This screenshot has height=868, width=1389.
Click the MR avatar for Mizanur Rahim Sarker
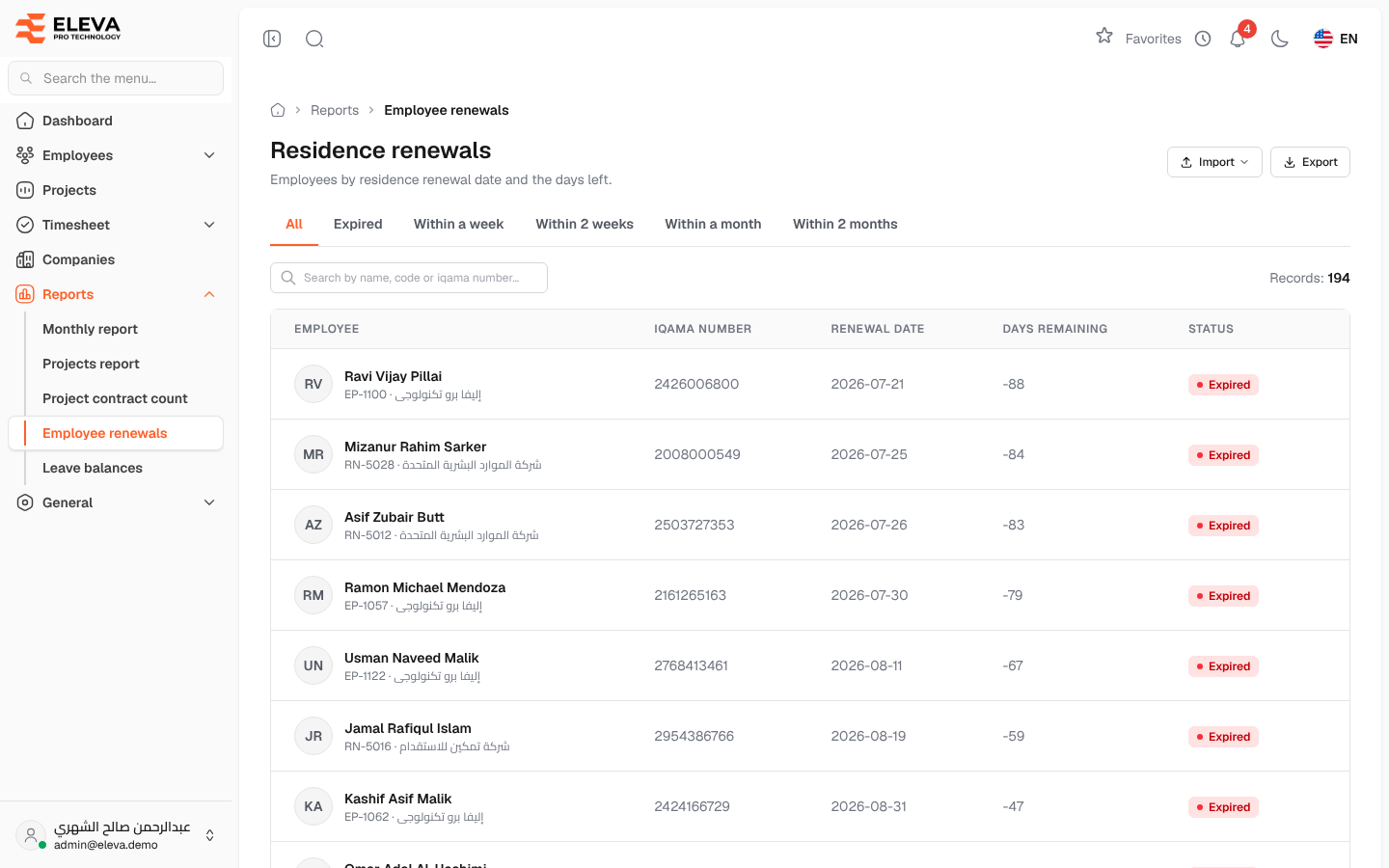pyautogui.click(x=313, y=454)
